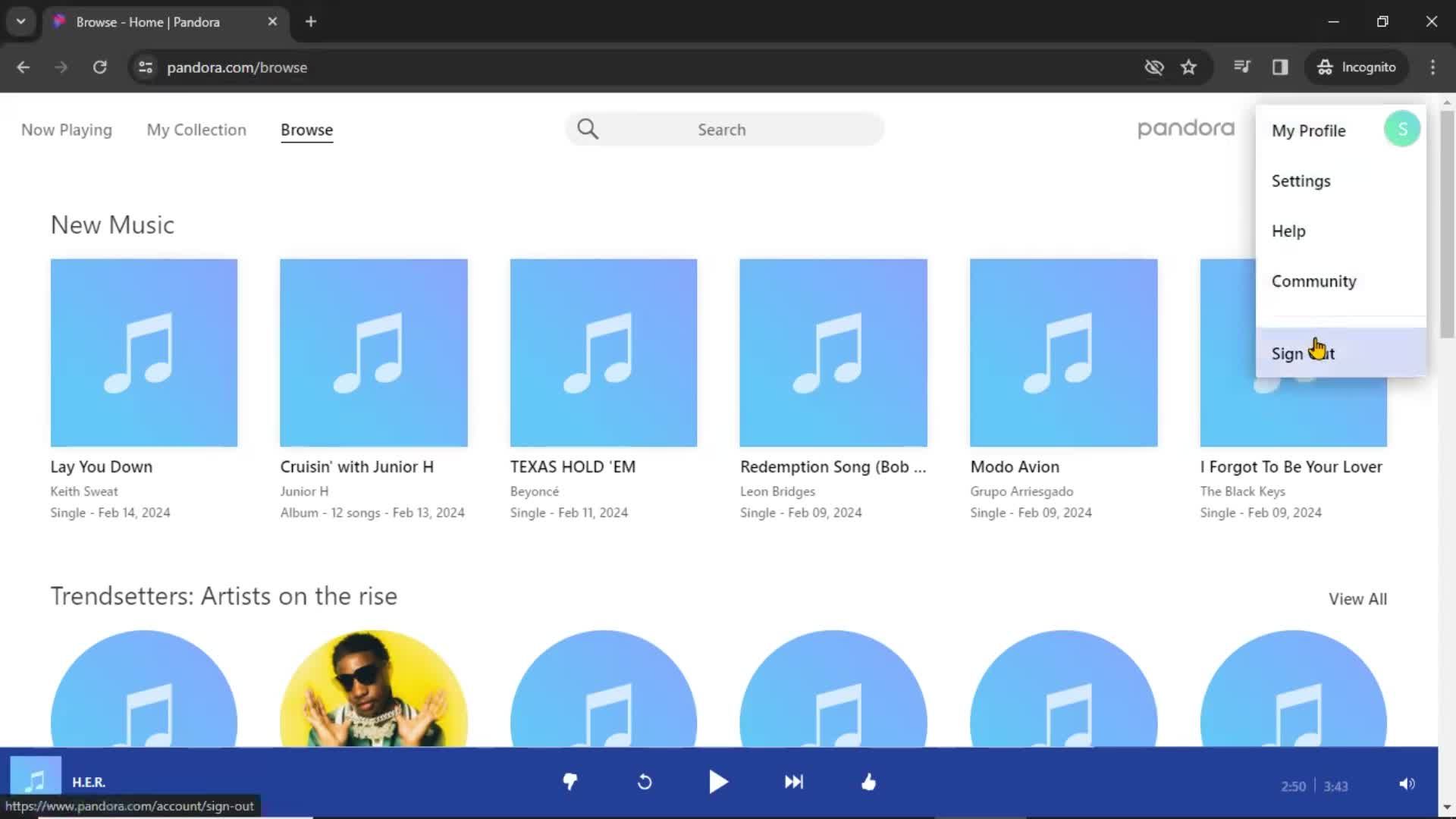Choose Help in the profile menu
The height and width of the screenshot is (819, 1456).
click(1288, 231)
